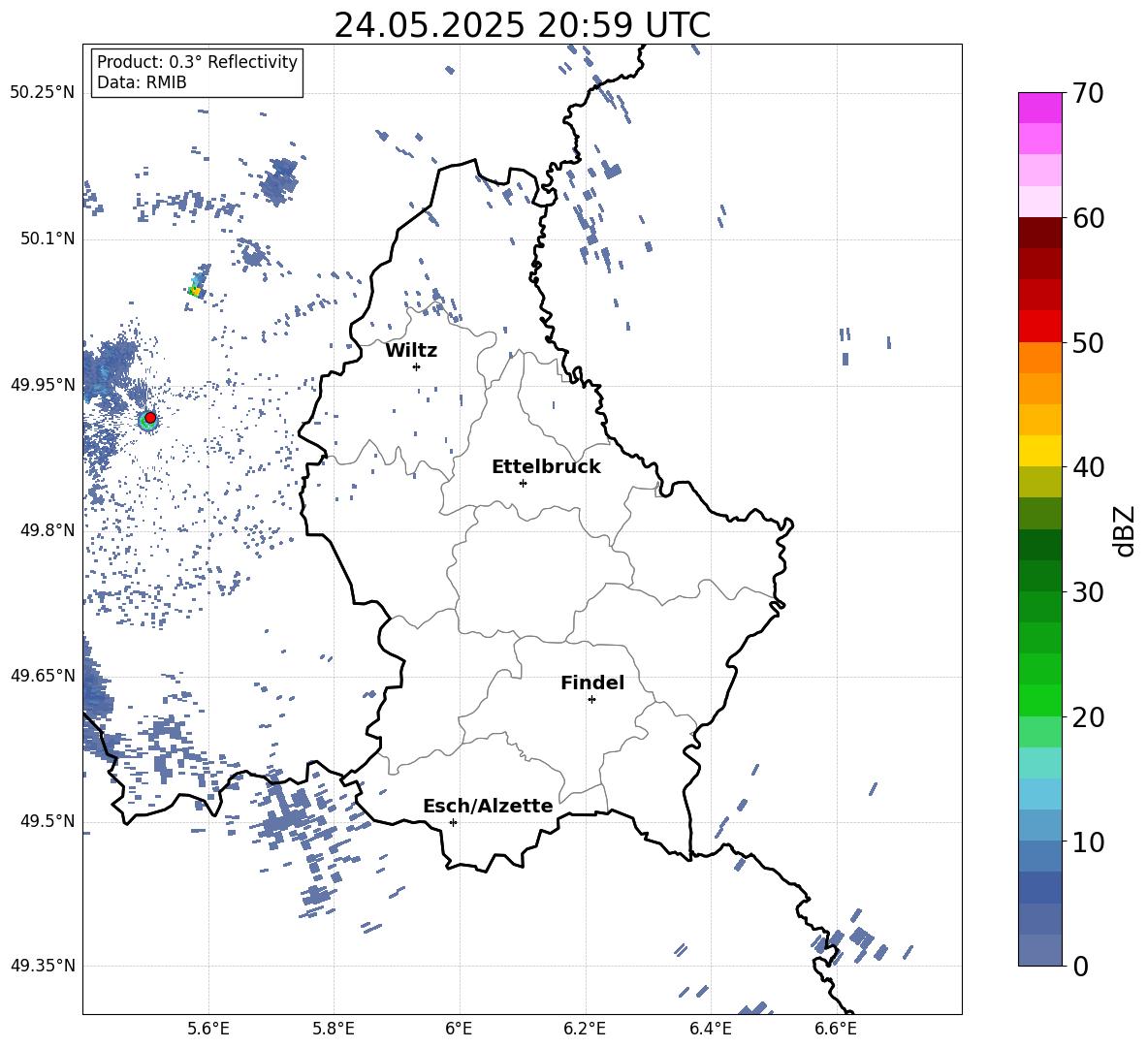
Task: Click the '6°E' longitude label
Action: (x=459, y=1029)
